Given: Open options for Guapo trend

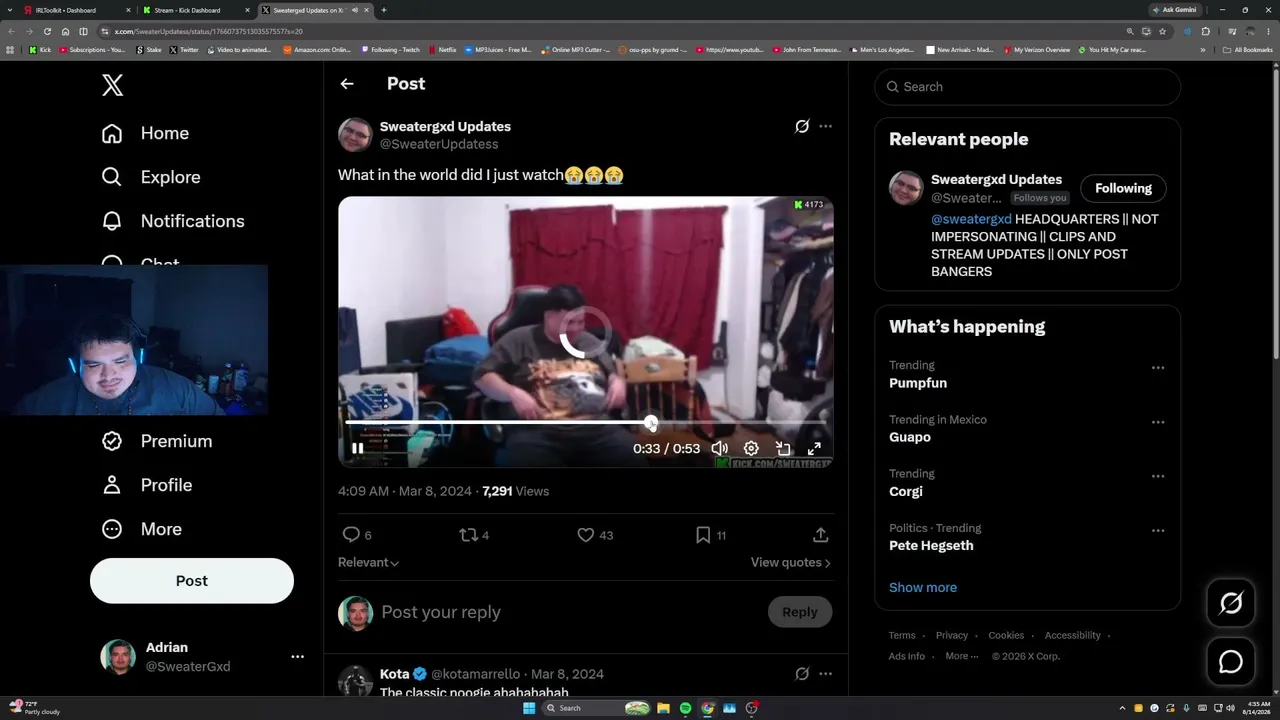Looking at the screenshot, I should click(1158, 422).
